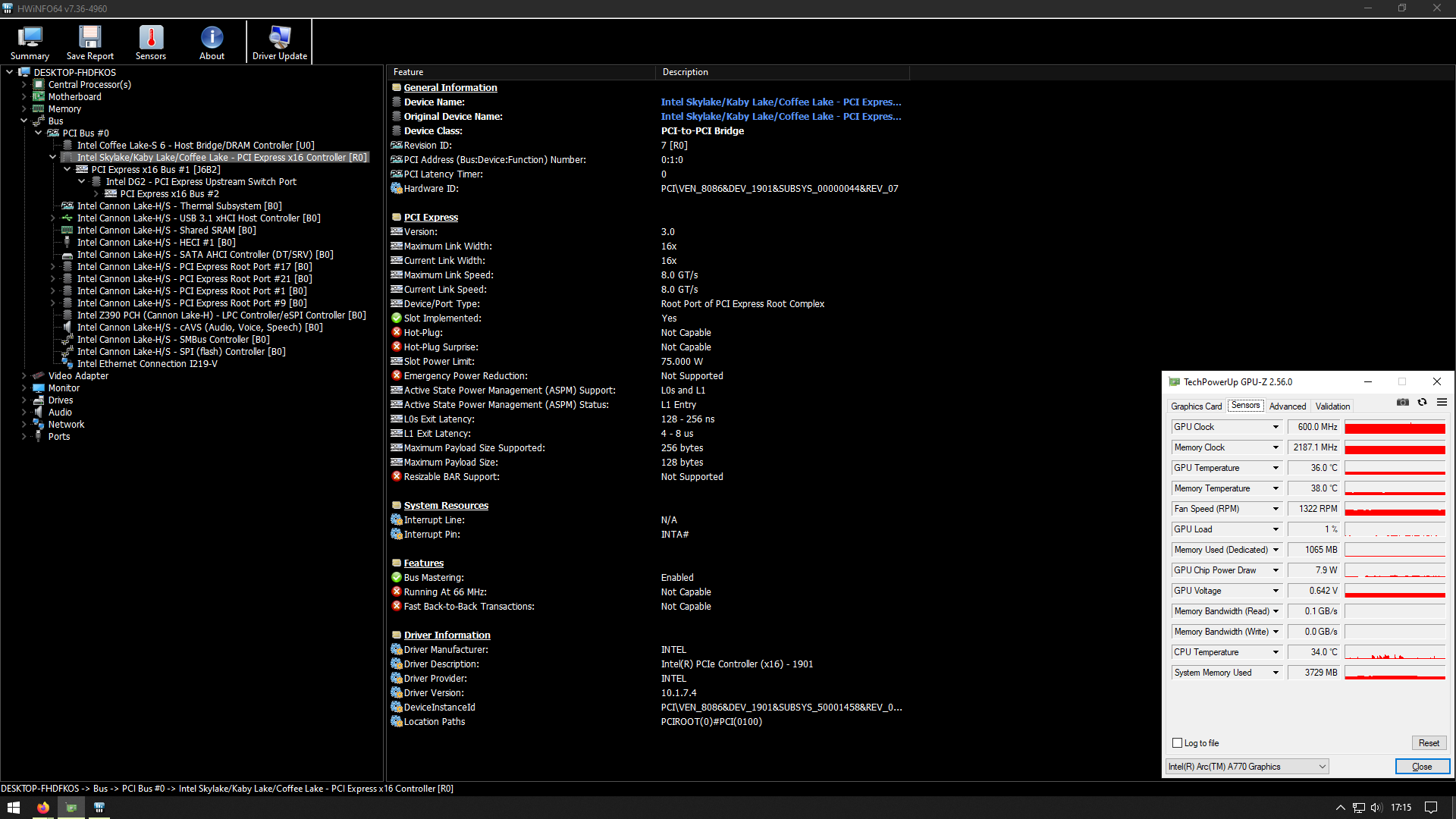Open the HWiNFO Summary view
The image size is (1456, 819).
tap(29, 42)
